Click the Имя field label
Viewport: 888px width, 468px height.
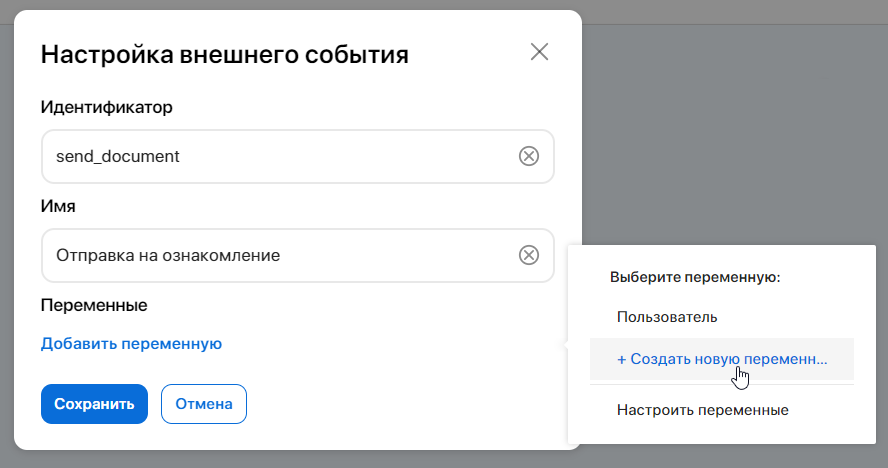[58, 206]
